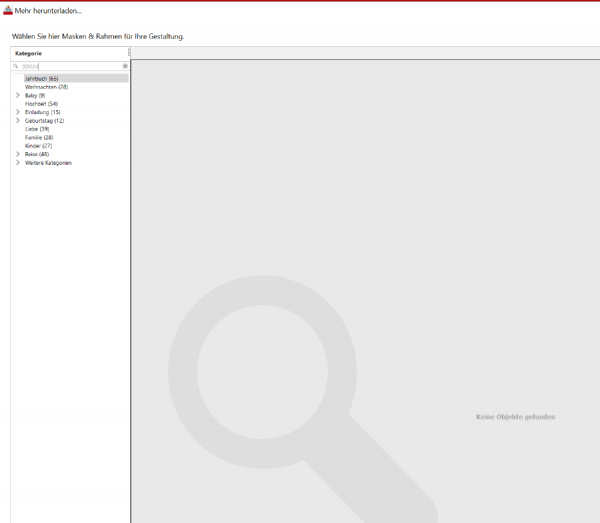This screenshot has width=600, height=523.
Task: Click the app icon beside Mehr herunterladen
Action: click(x=8, y=11)
